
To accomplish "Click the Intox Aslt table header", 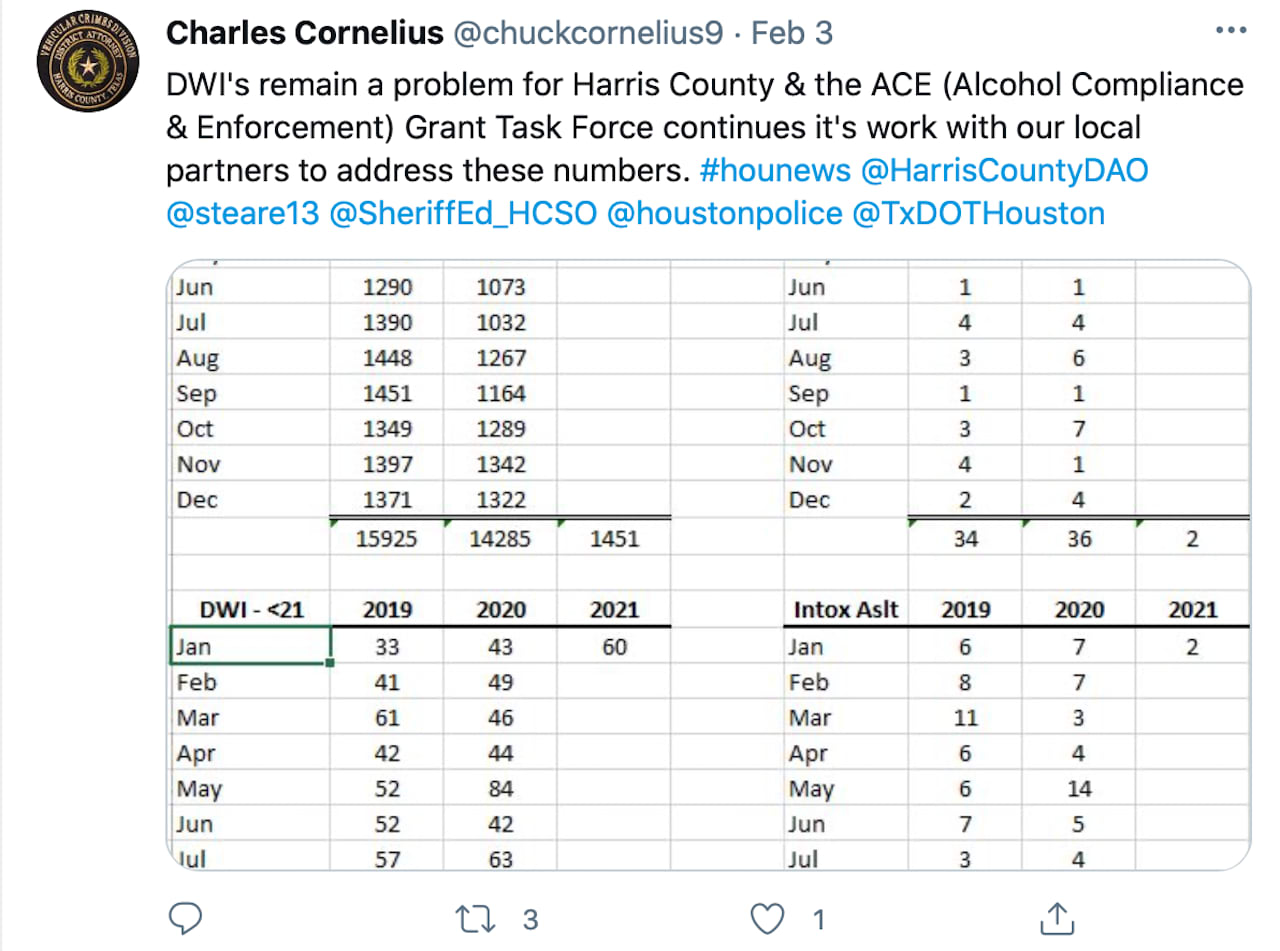I will 846,609.
